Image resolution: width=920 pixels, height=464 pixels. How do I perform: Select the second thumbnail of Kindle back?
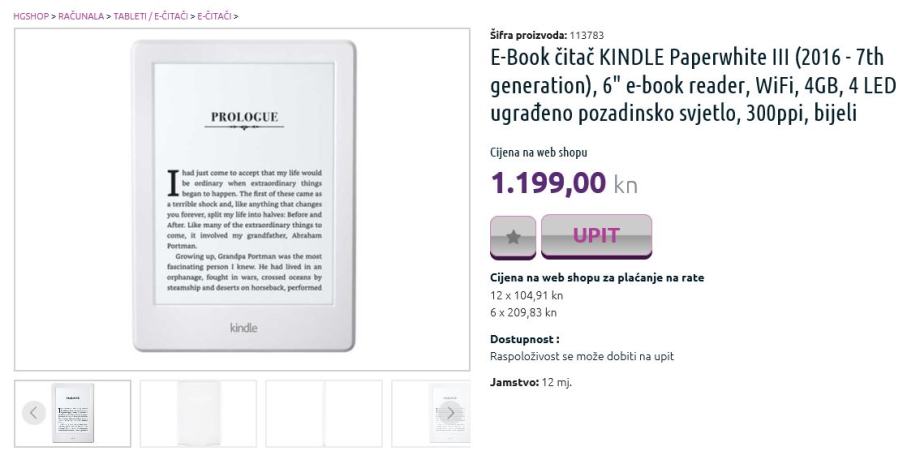pyautogui.click(x=198, y=414)
